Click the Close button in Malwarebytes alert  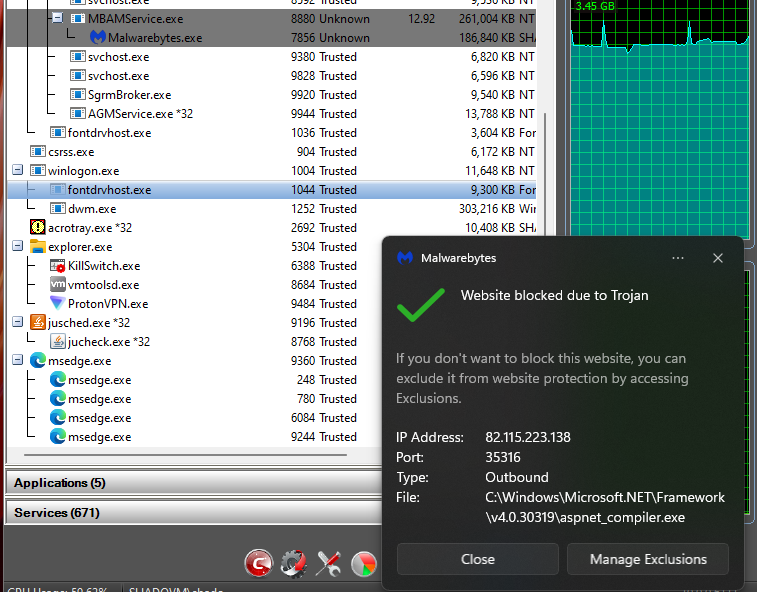[477, 559]
